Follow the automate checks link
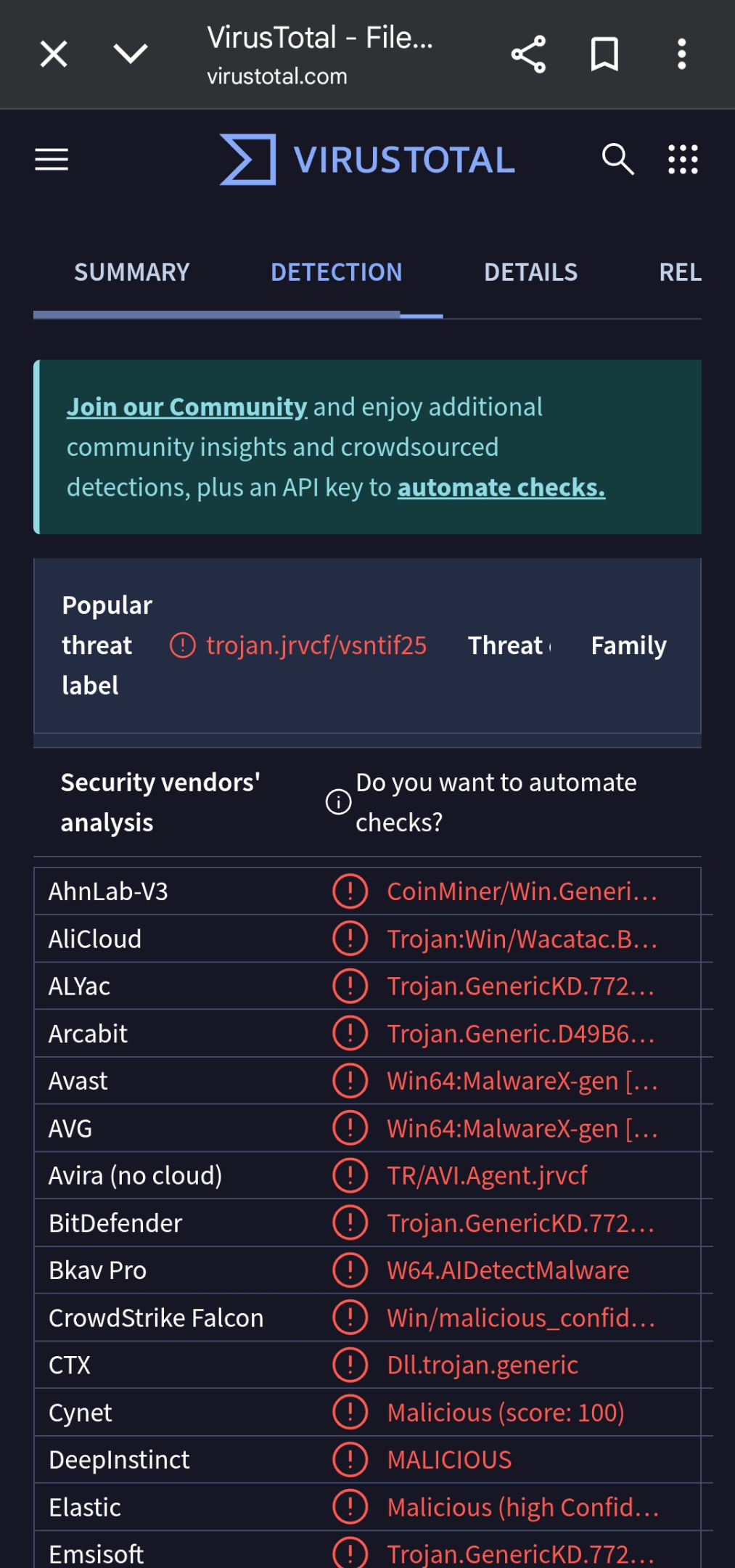 (x=501, y=488)
